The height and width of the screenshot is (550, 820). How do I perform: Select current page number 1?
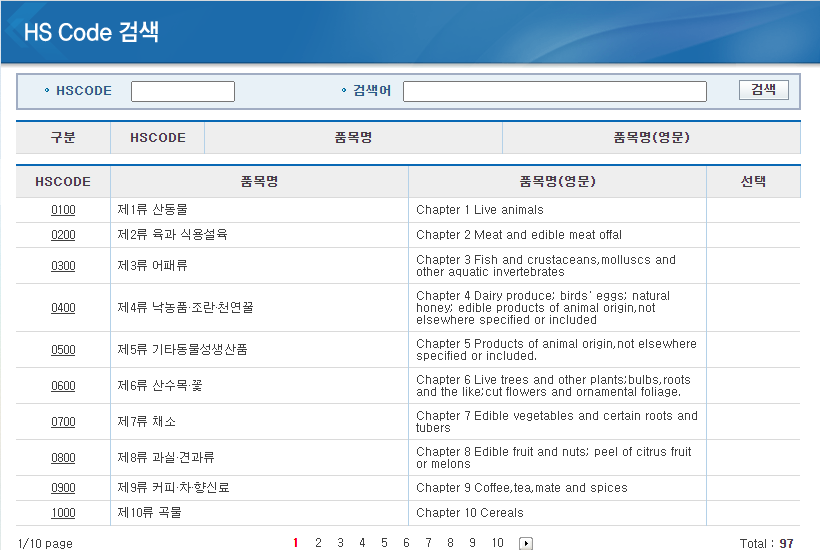295,543
